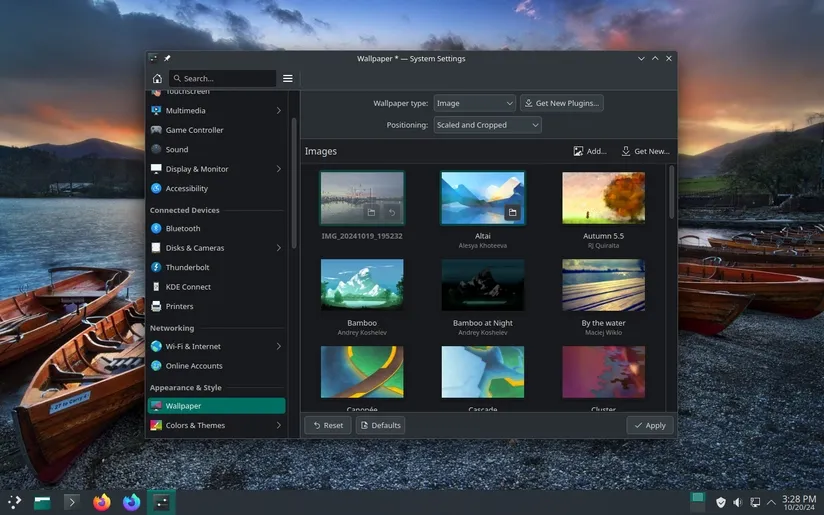Screen dimensions: 824x515
Task: Click the display icon in system tray
Action: pyautogui.click(x=755, y=502)
